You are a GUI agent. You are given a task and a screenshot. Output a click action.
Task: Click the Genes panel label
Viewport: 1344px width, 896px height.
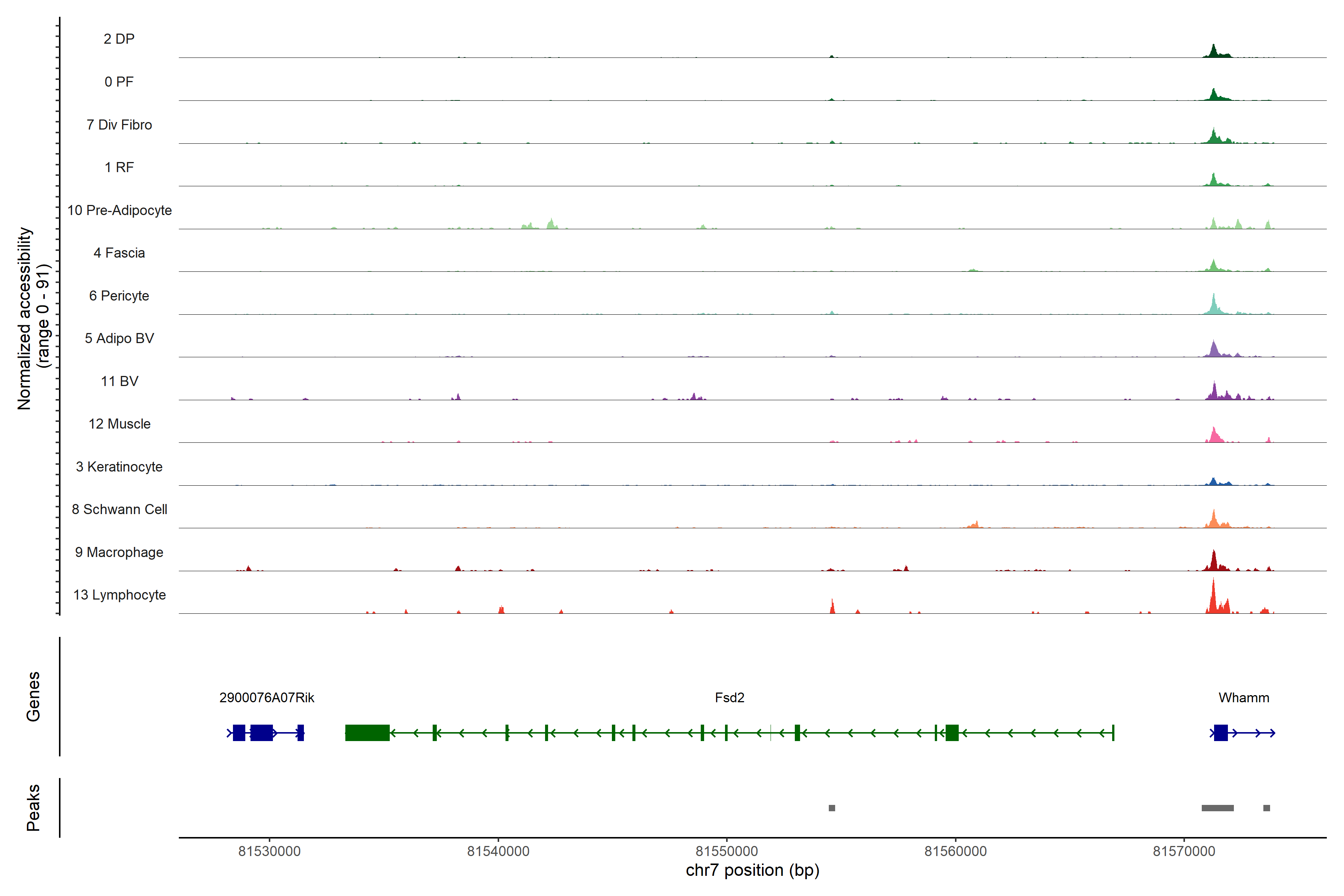pyautogui.click(x=33, y=697)
